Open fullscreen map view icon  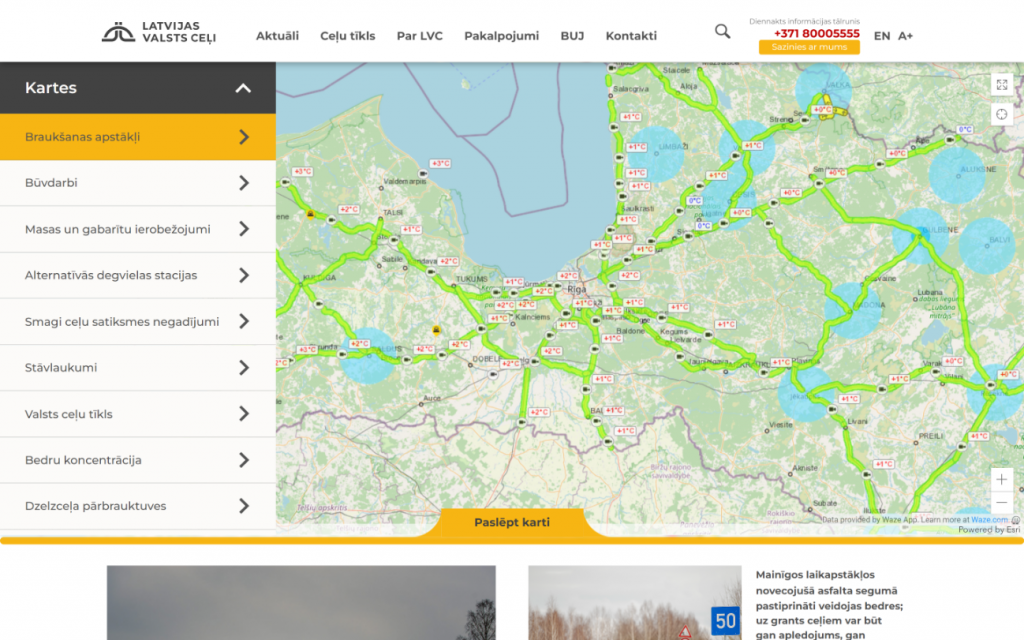1002,85
